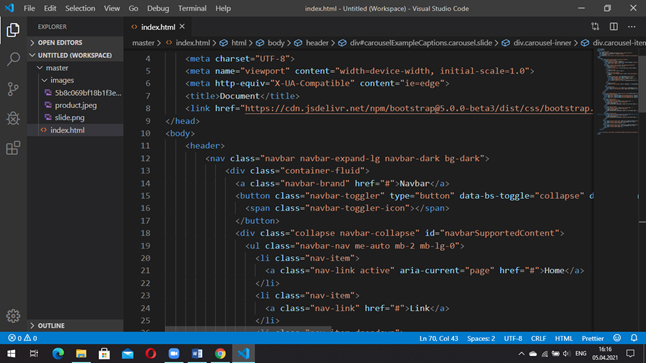The height and width of the screenshot is (363, 646).
Task: Open the Edit menu
Action: click(50, 8)
